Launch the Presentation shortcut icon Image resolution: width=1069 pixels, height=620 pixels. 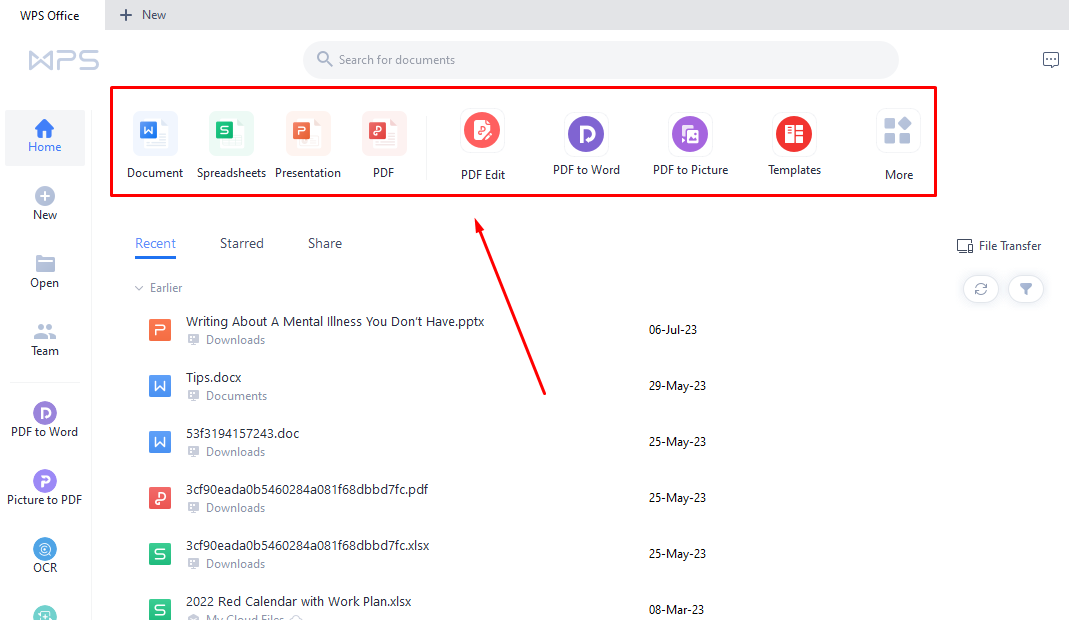click(308, 134)
